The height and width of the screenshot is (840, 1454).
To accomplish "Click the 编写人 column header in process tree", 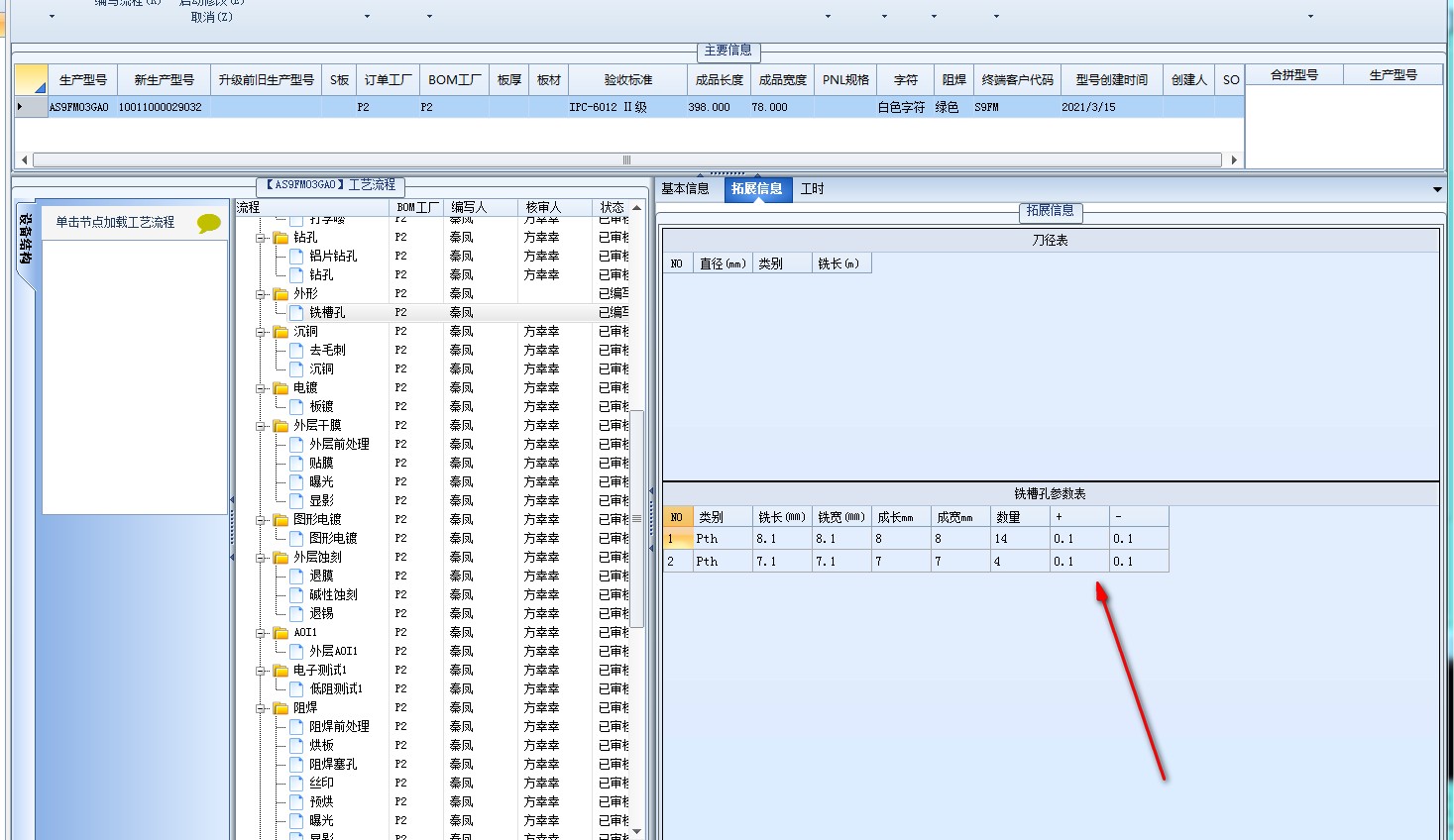I will coord(481,207).
